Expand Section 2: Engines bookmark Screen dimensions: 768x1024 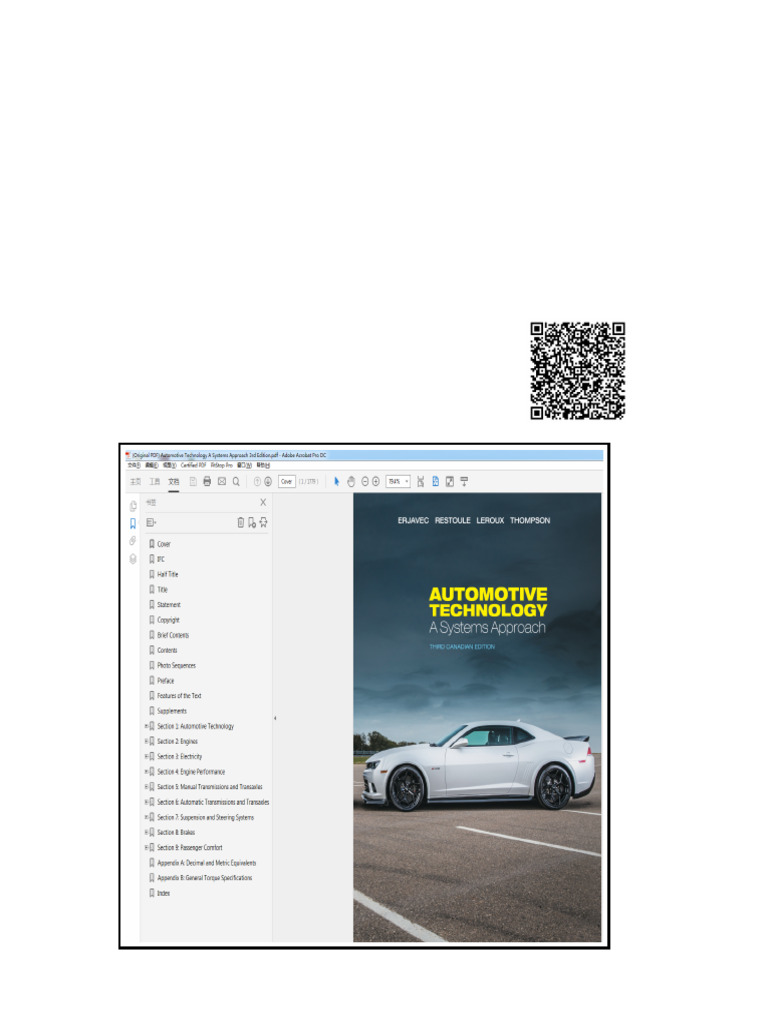click(146, 741)
